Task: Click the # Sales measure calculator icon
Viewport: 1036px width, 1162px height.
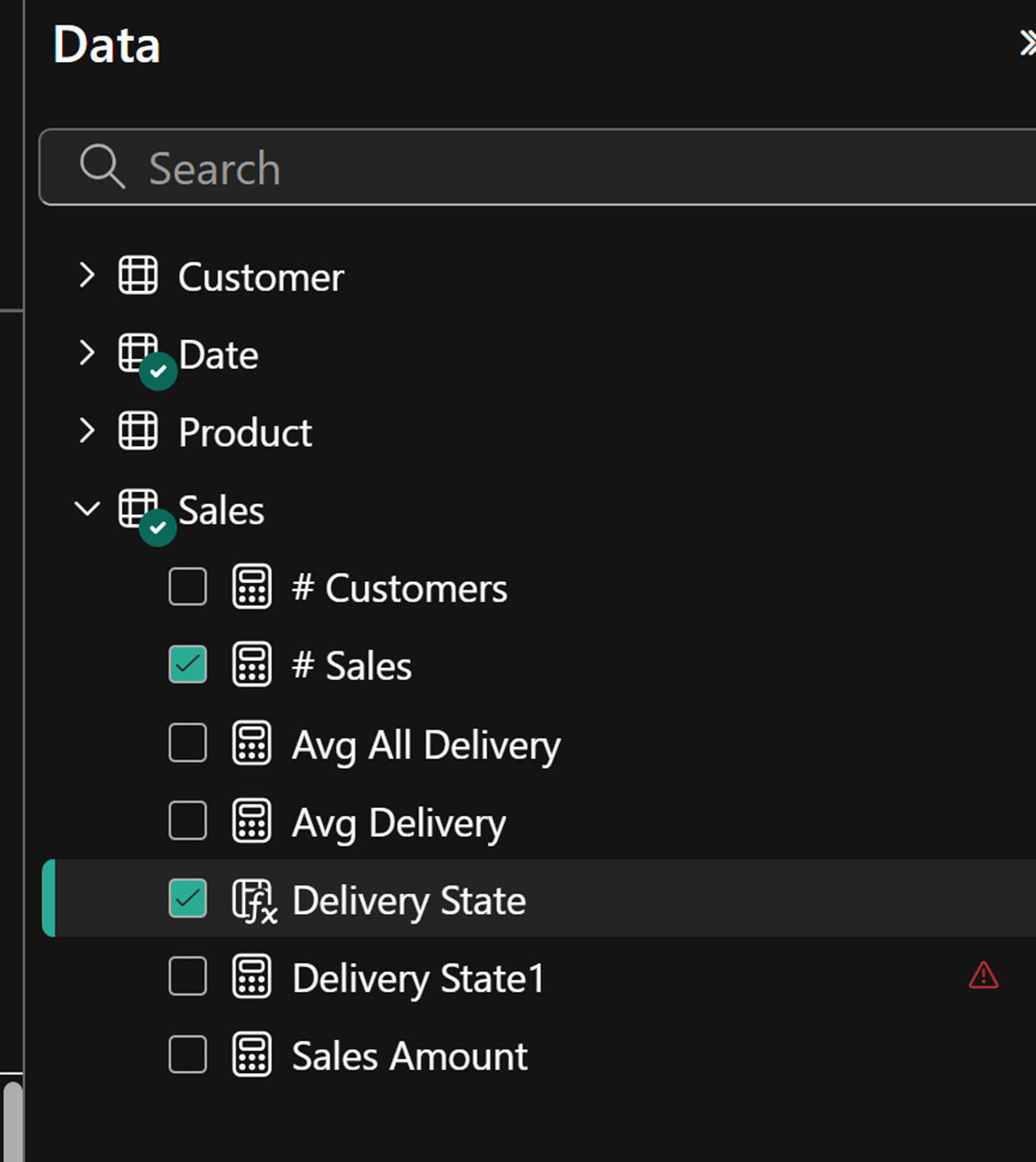Action: tap(252, 664)
